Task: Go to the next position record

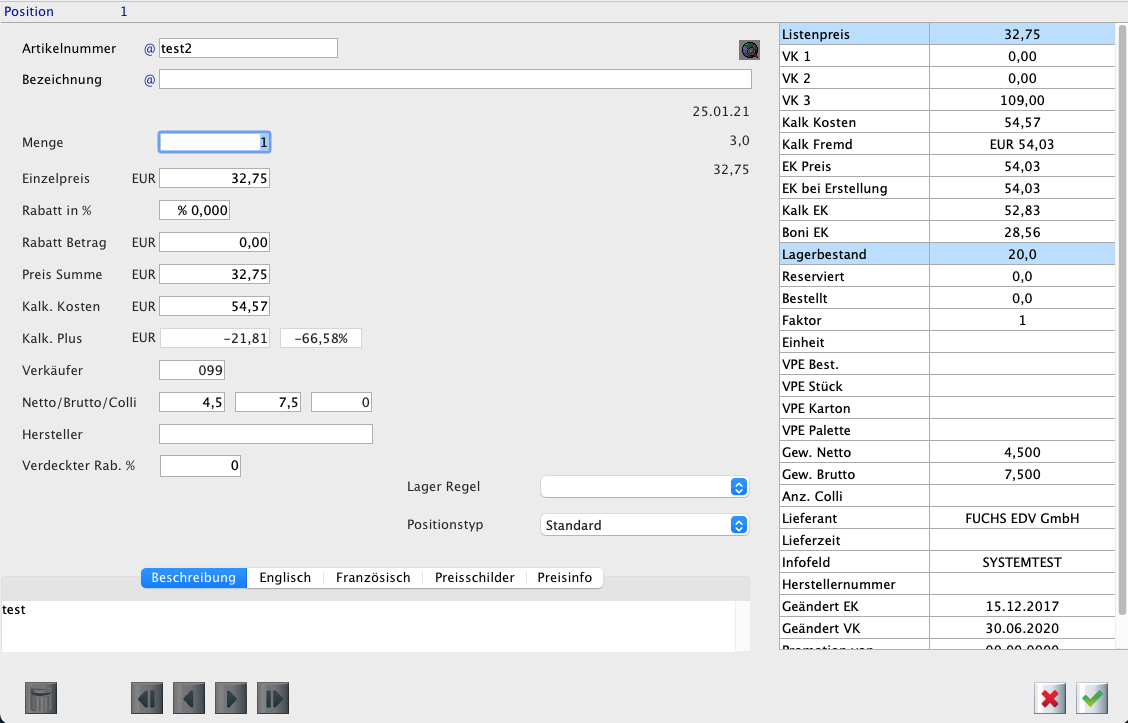Action: pos(230,697)
